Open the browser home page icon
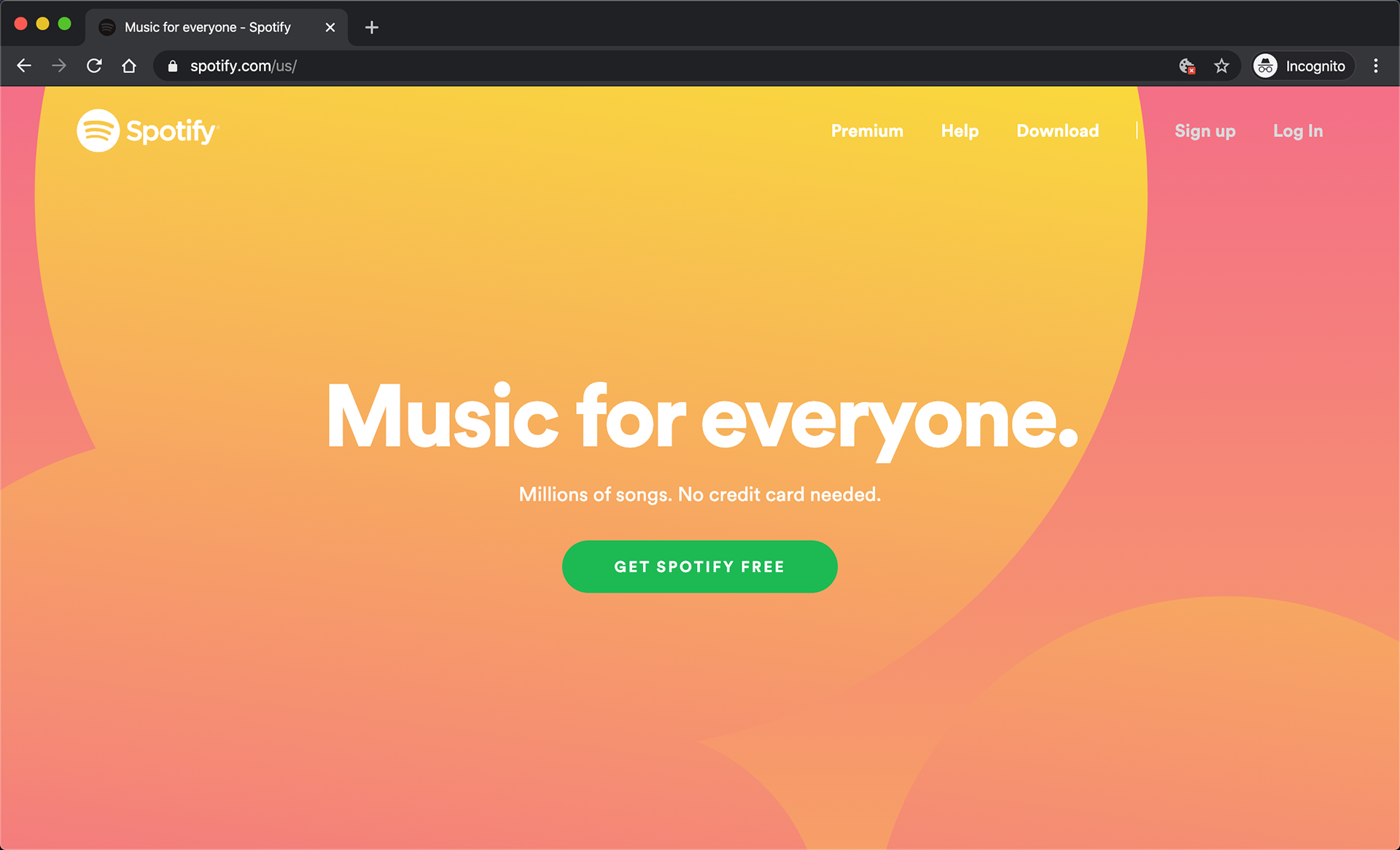Image resolution: width=1400 pixels, height=850 pixels. pos(129,66)
